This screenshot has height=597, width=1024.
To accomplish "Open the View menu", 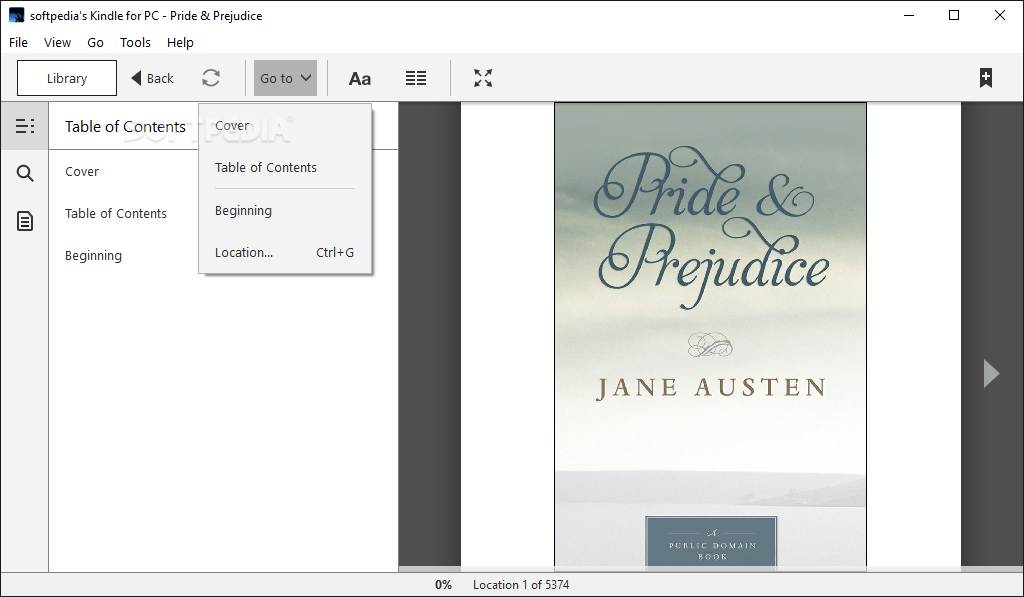I will tap(57, 42).
